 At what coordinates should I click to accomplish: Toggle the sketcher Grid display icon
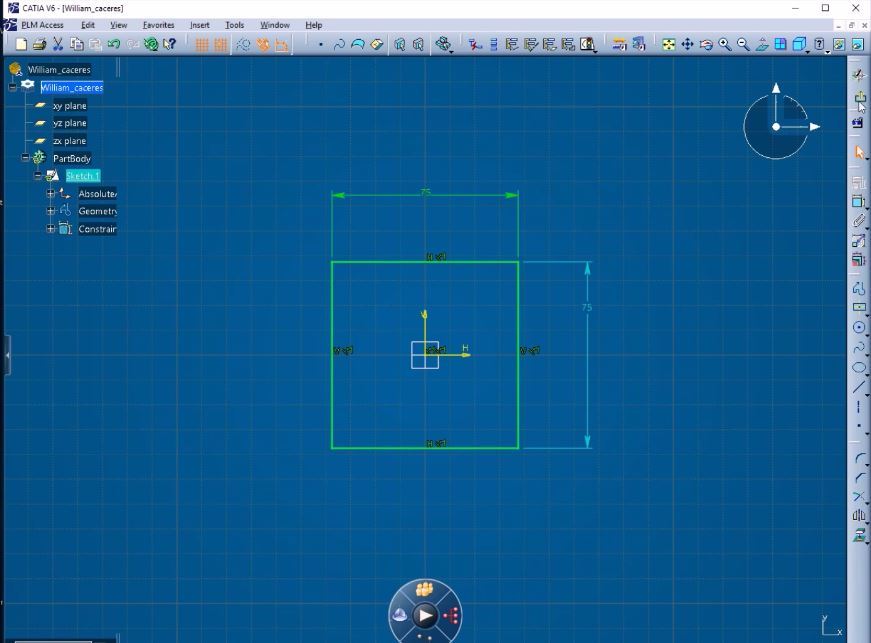202,44
